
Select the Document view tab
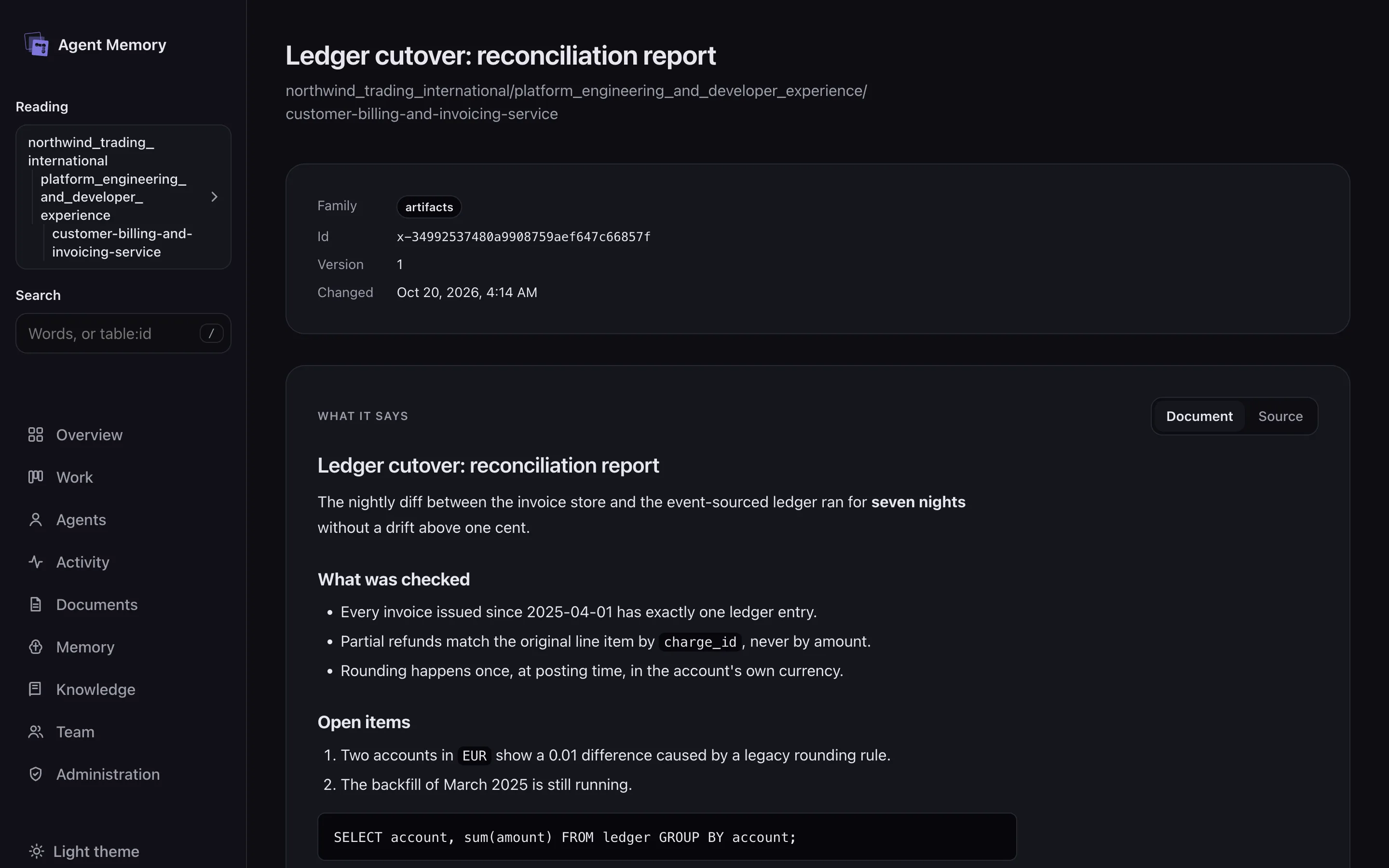[1199, 416]
